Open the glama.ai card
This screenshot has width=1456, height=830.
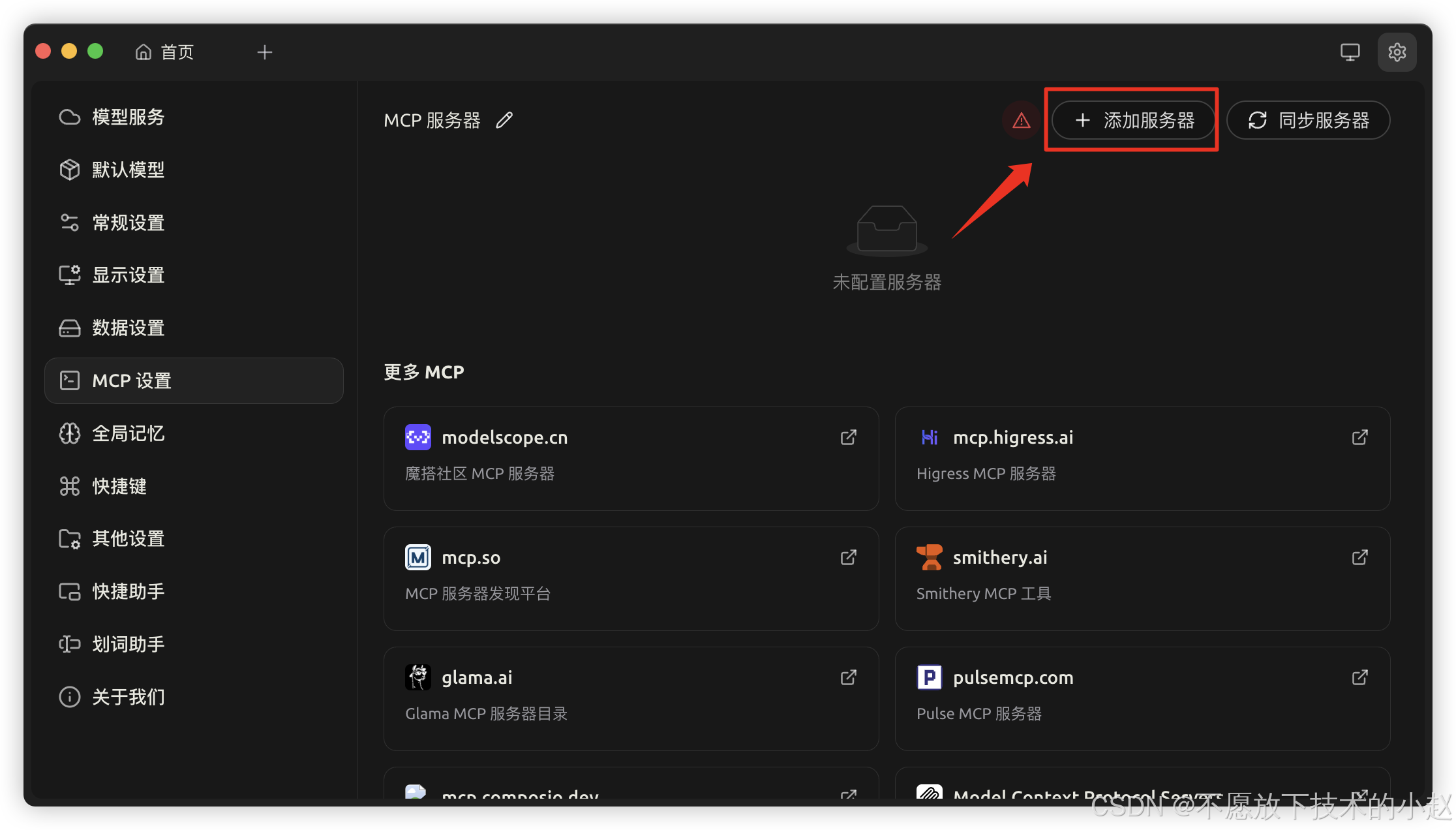click(631, 699)
